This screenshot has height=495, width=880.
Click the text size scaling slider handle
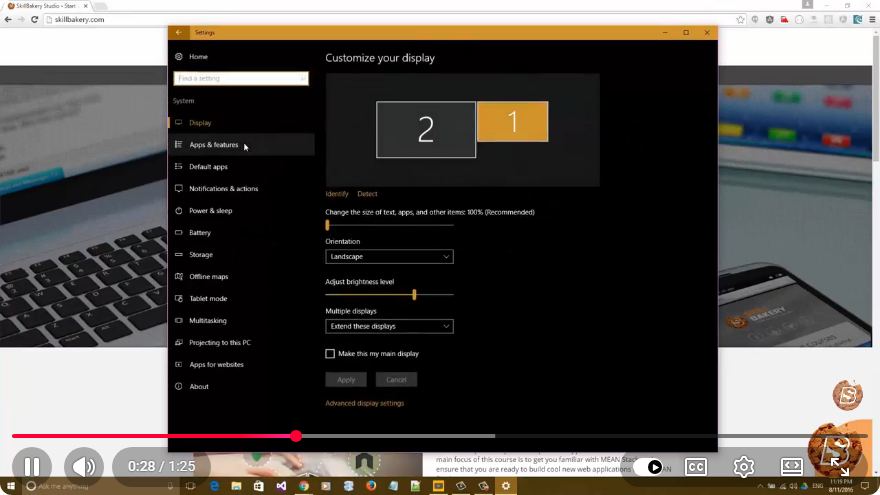tap(327, 225)
